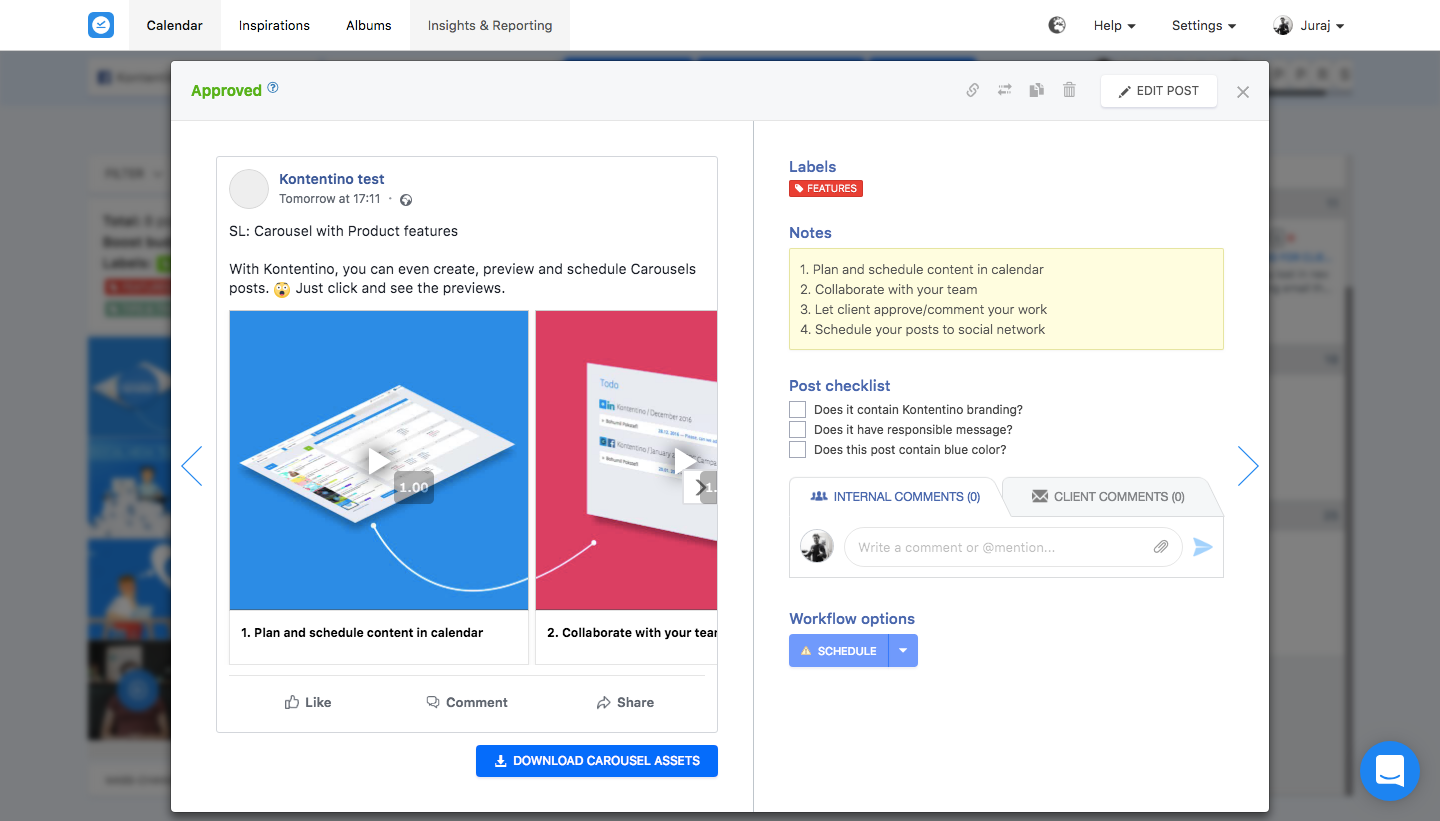The height and width of the screenshot is (821, 1440).
Task: Expand the Schedule workflow options arrow
Action: [903, 651]
